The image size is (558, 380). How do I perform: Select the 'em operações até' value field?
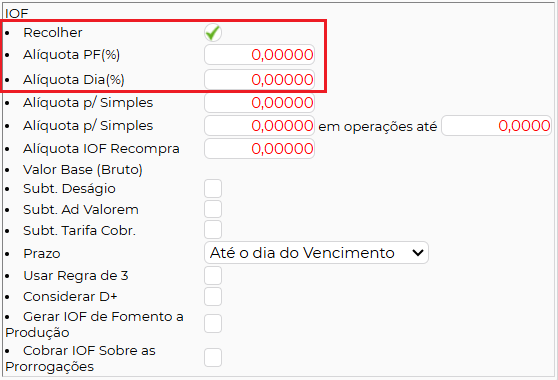pyautogui.click(x=496, y=126)
